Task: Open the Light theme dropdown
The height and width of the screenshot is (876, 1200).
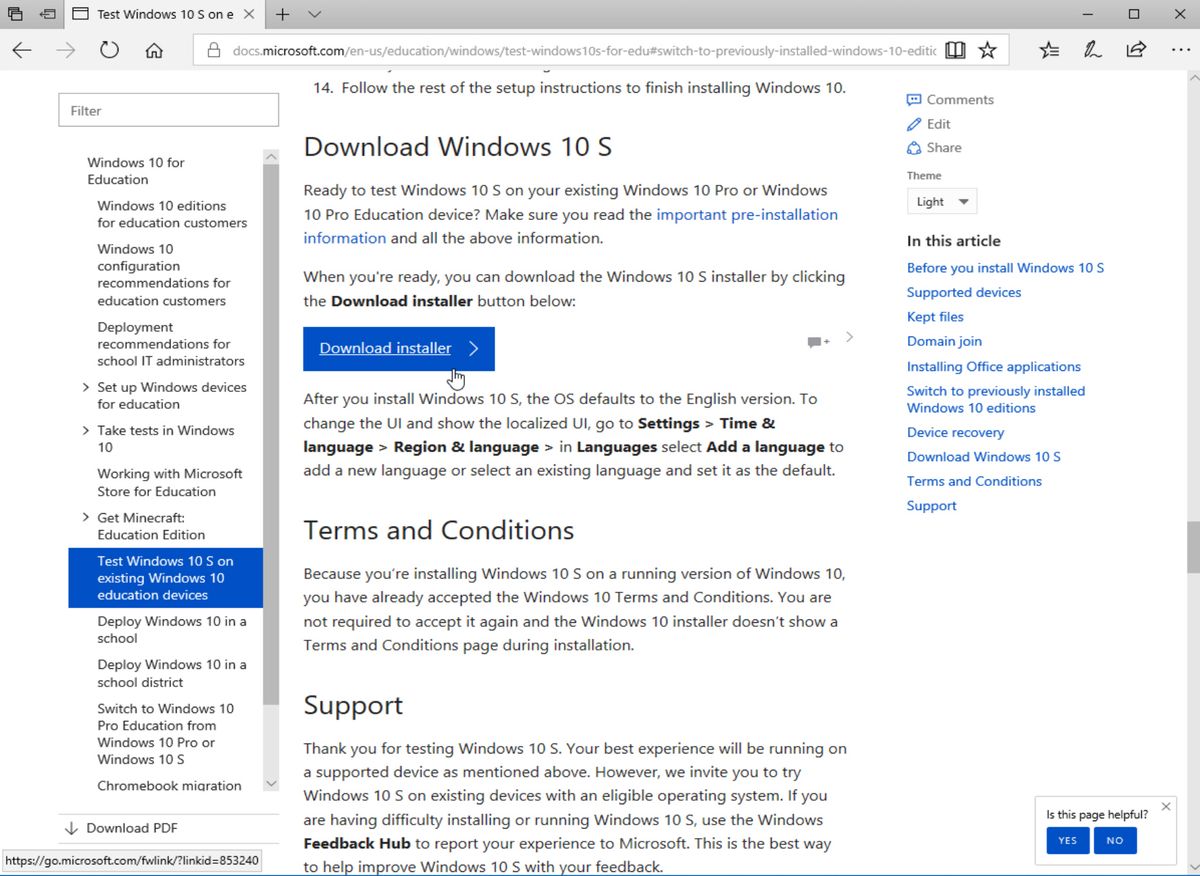Action: [x=940, y=201]
